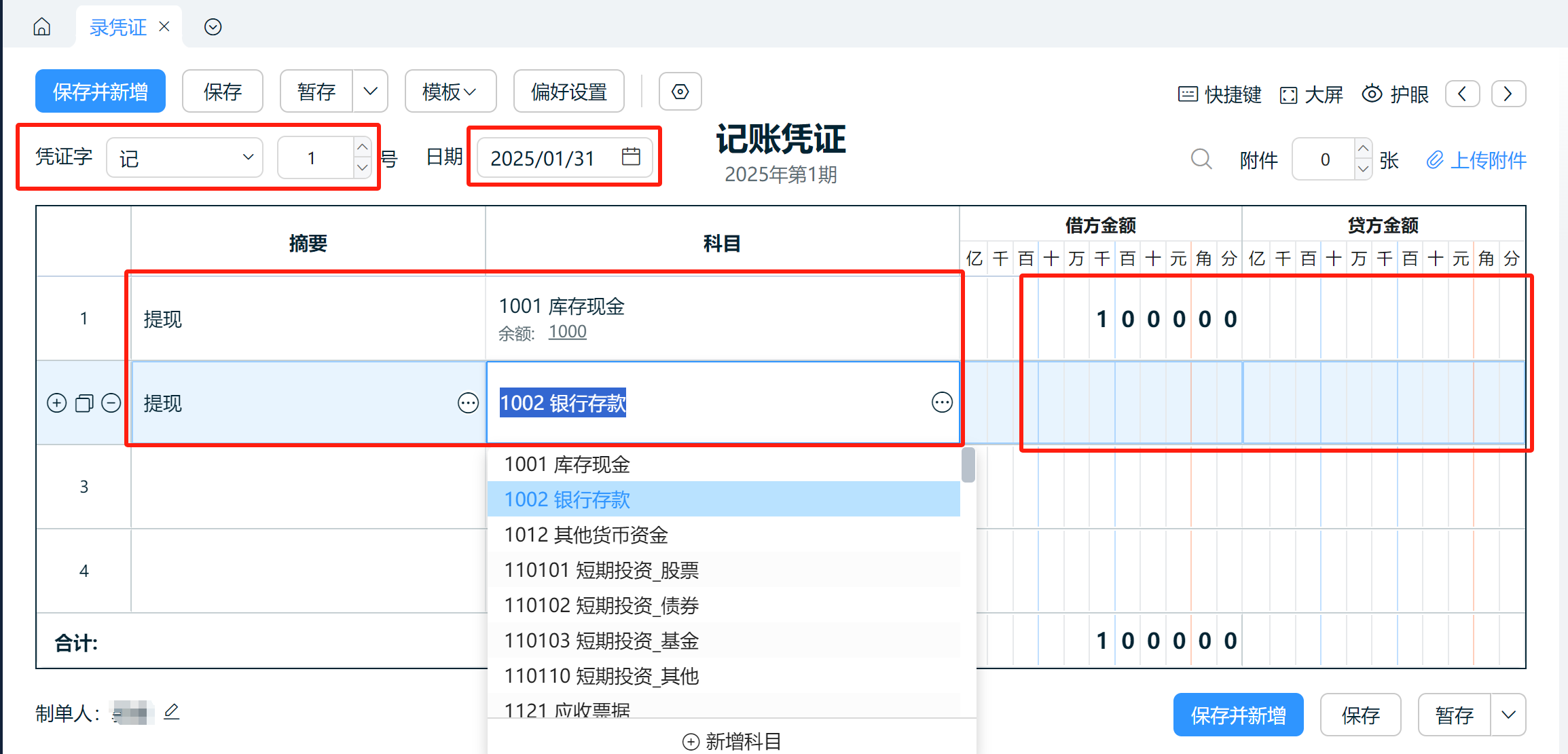Go to the next voucher arrow

[1508, 94]
